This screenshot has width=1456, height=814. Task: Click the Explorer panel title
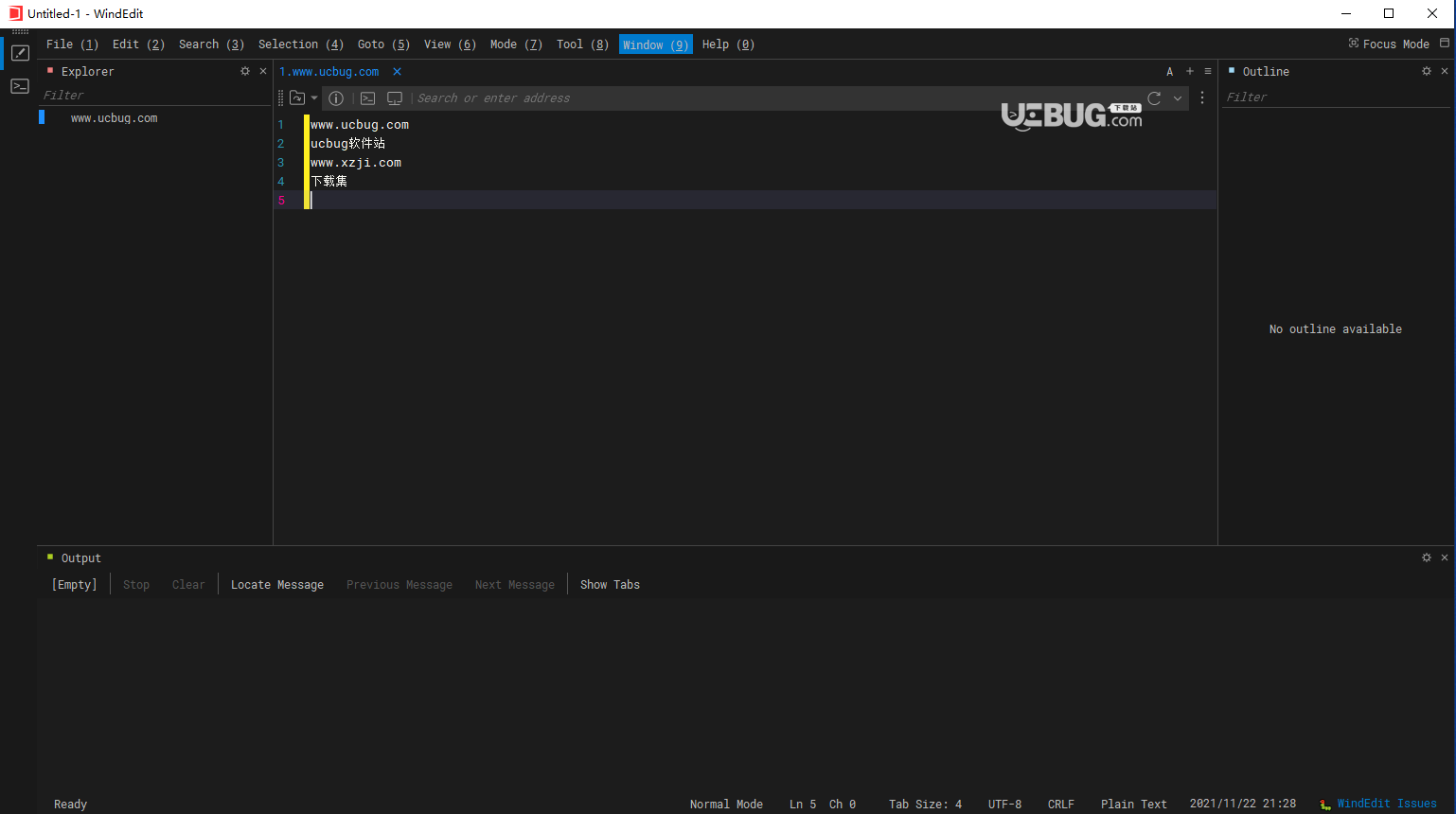click(x=87, y=72)
